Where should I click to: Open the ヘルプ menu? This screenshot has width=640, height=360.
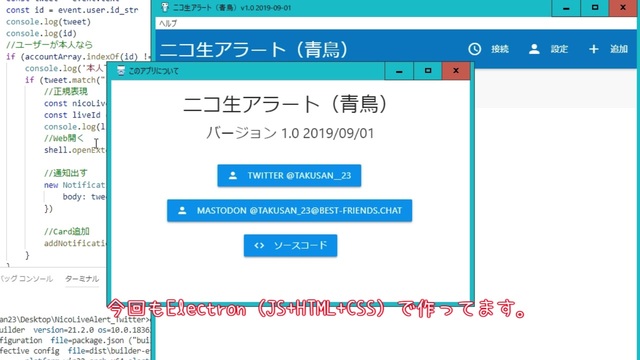[x=168, y=23]
